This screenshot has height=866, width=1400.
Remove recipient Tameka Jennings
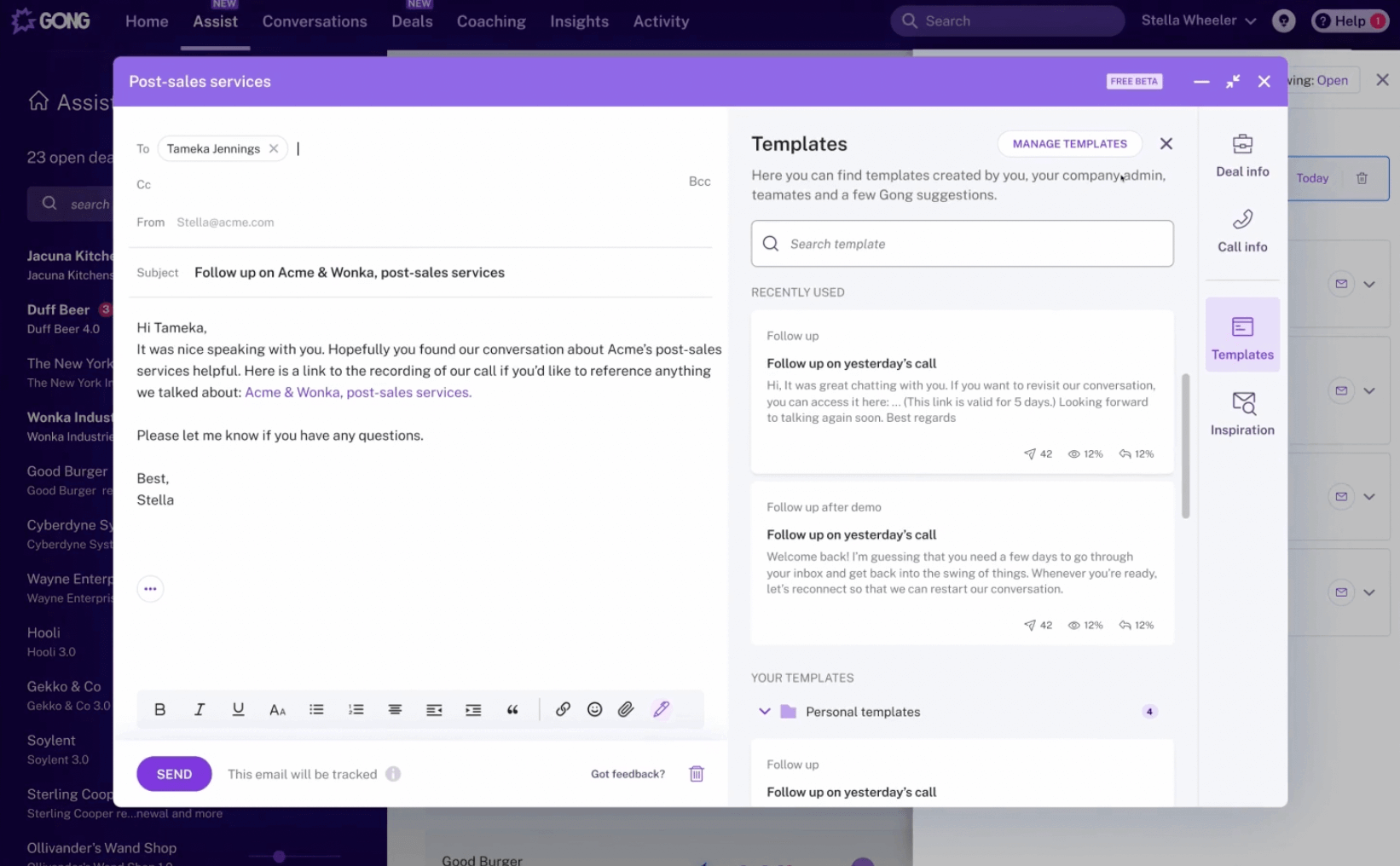pyautogui.click(x=274, y=148)
